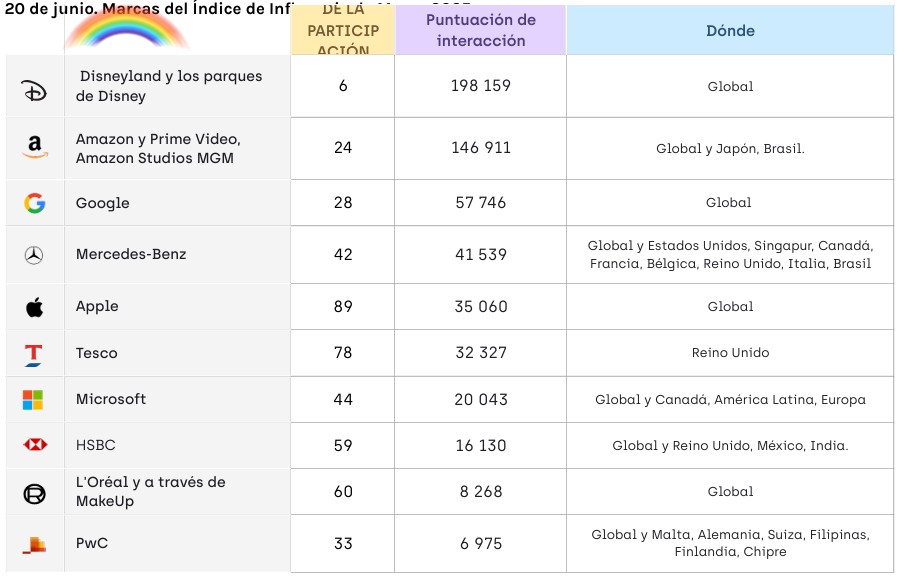Select Mercedes-Benz countries list cell

point(729,255)
